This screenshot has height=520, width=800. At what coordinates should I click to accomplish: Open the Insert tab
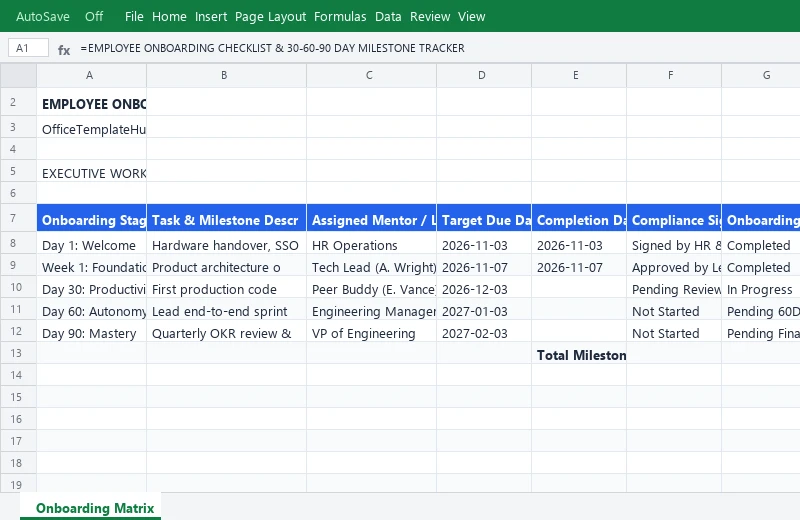pyautogui.click(x=211, y=16)
